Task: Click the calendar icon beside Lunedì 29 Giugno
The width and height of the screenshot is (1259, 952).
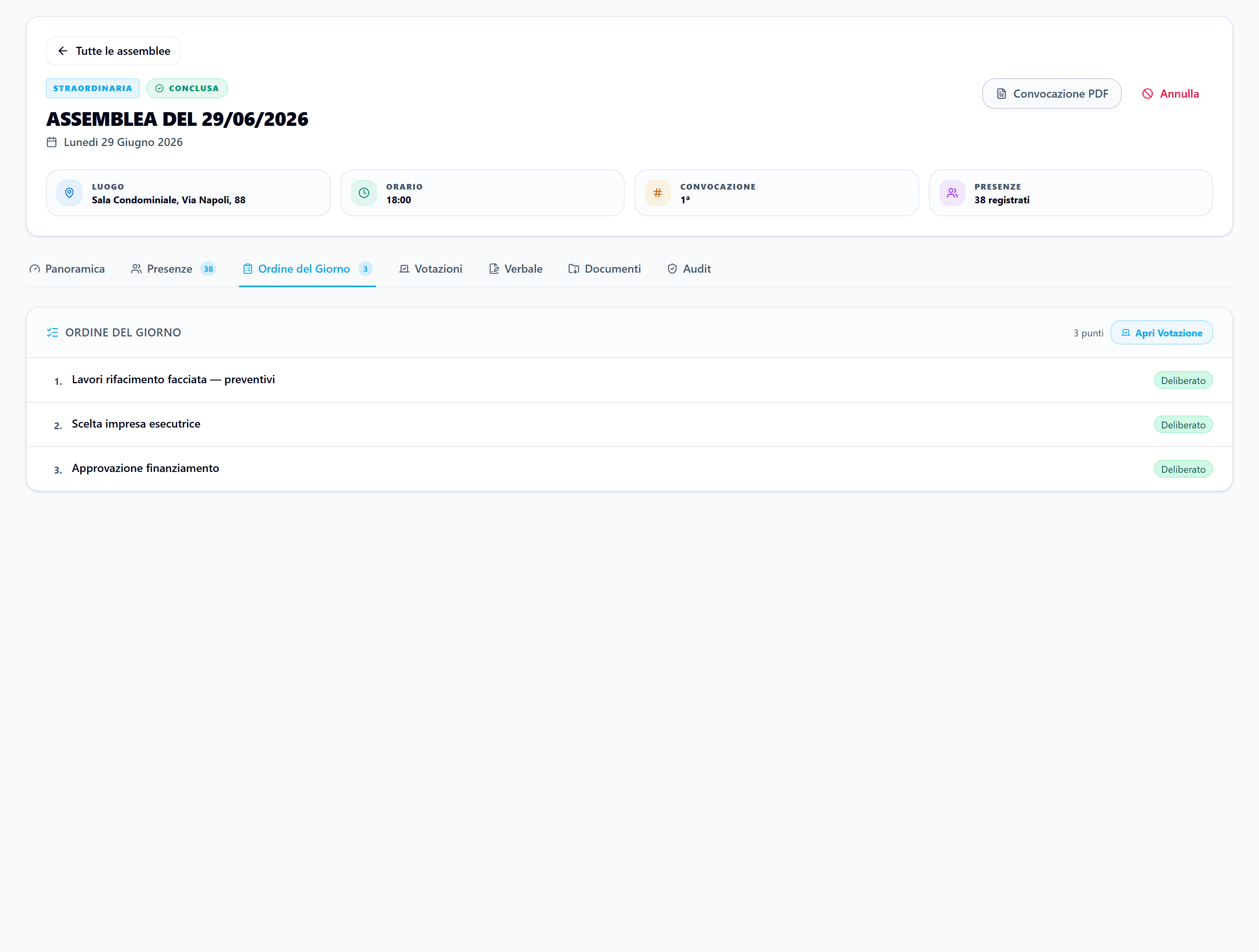Action: point(52,142)
